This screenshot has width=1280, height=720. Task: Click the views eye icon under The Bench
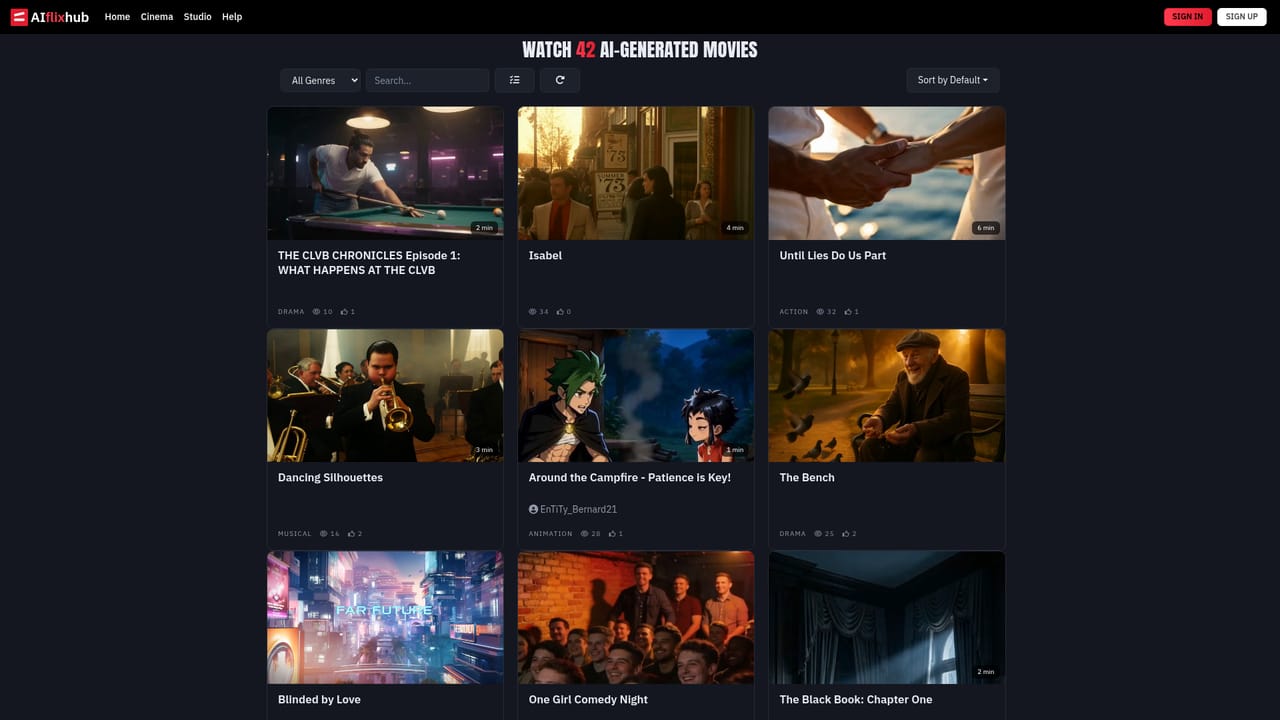click(x=818, y=534)
